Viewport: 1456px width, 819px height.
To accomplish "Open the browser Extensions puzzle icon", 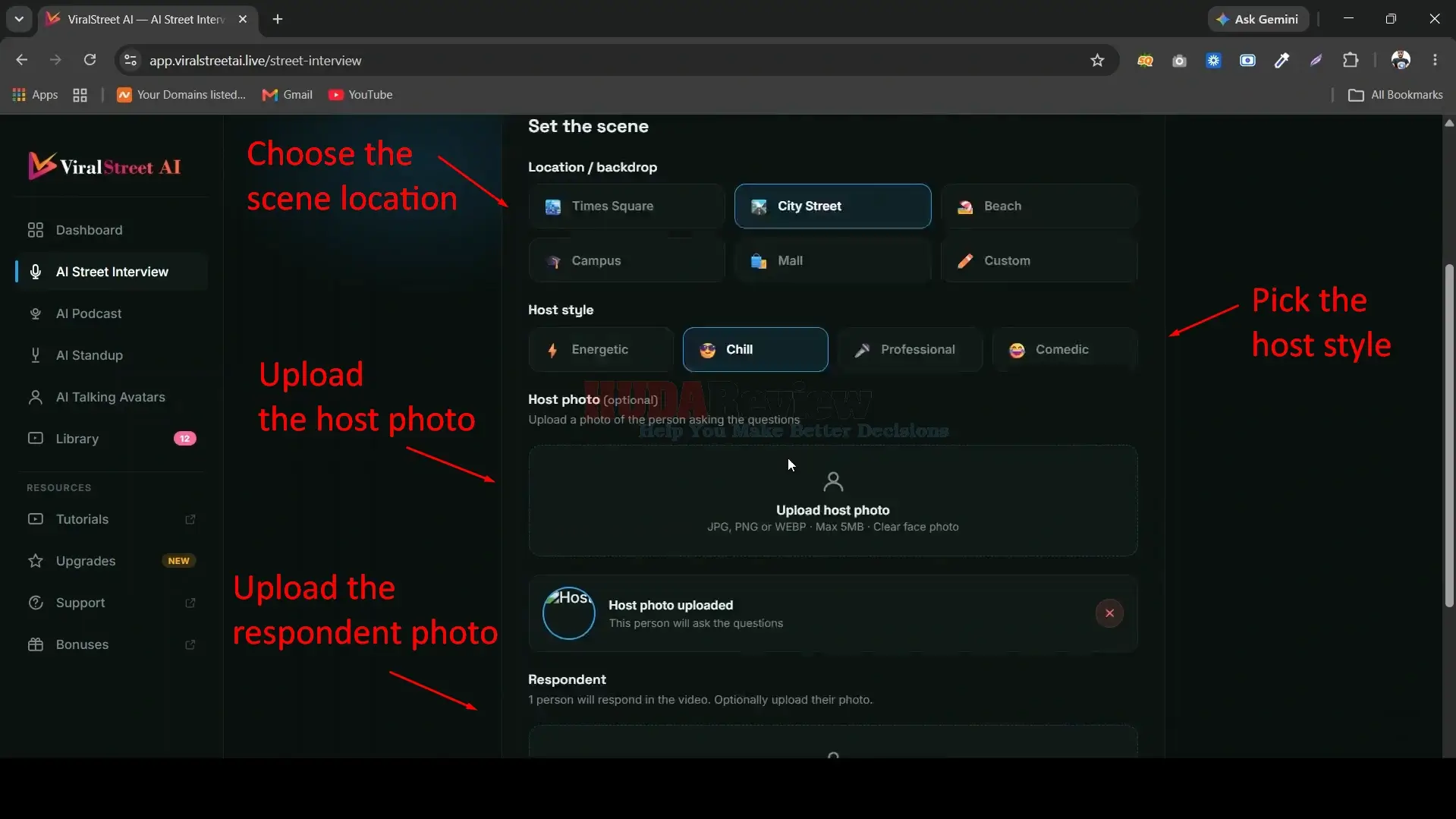I will (x=1351, y=60).
